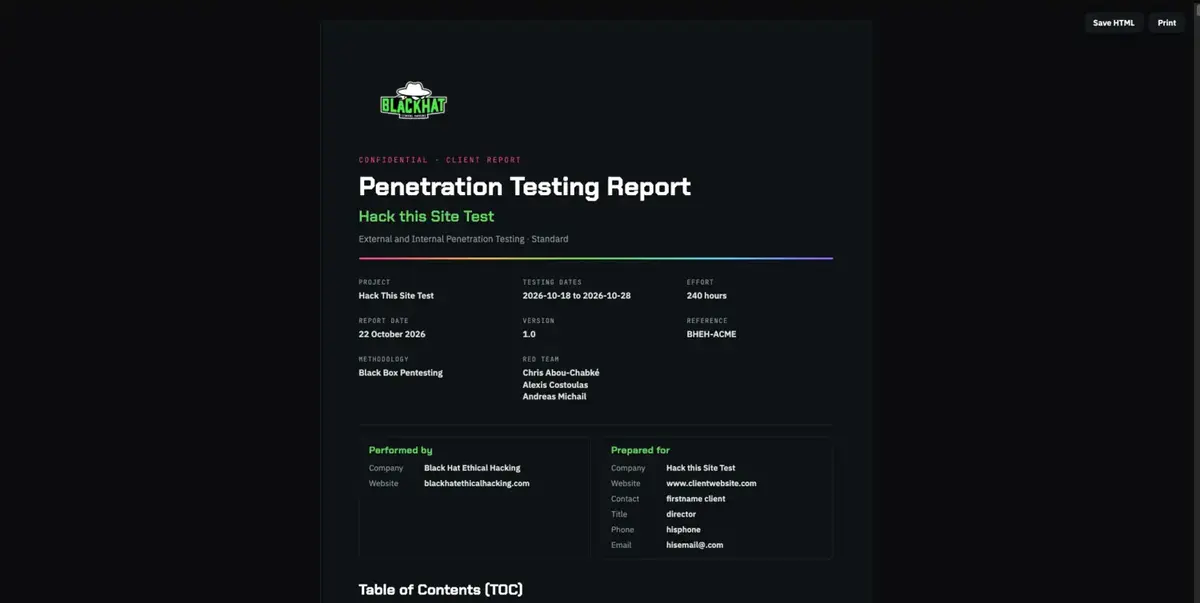Open www.clientwebsite.com website text
1200x603 pixels.
(x=711, y=483)
